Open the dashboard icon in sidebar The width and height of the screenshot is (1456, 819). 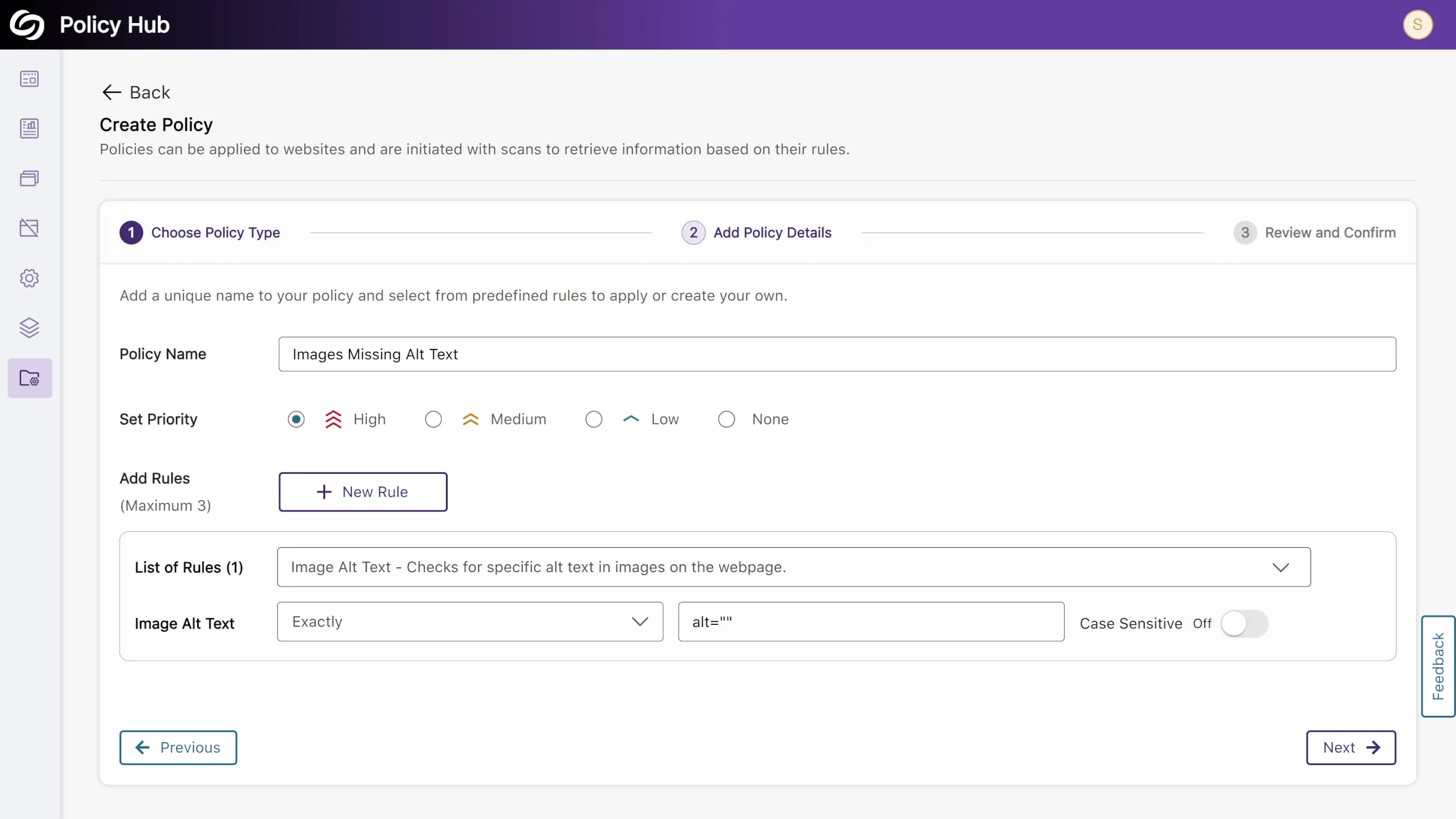[x=29, y=79]
